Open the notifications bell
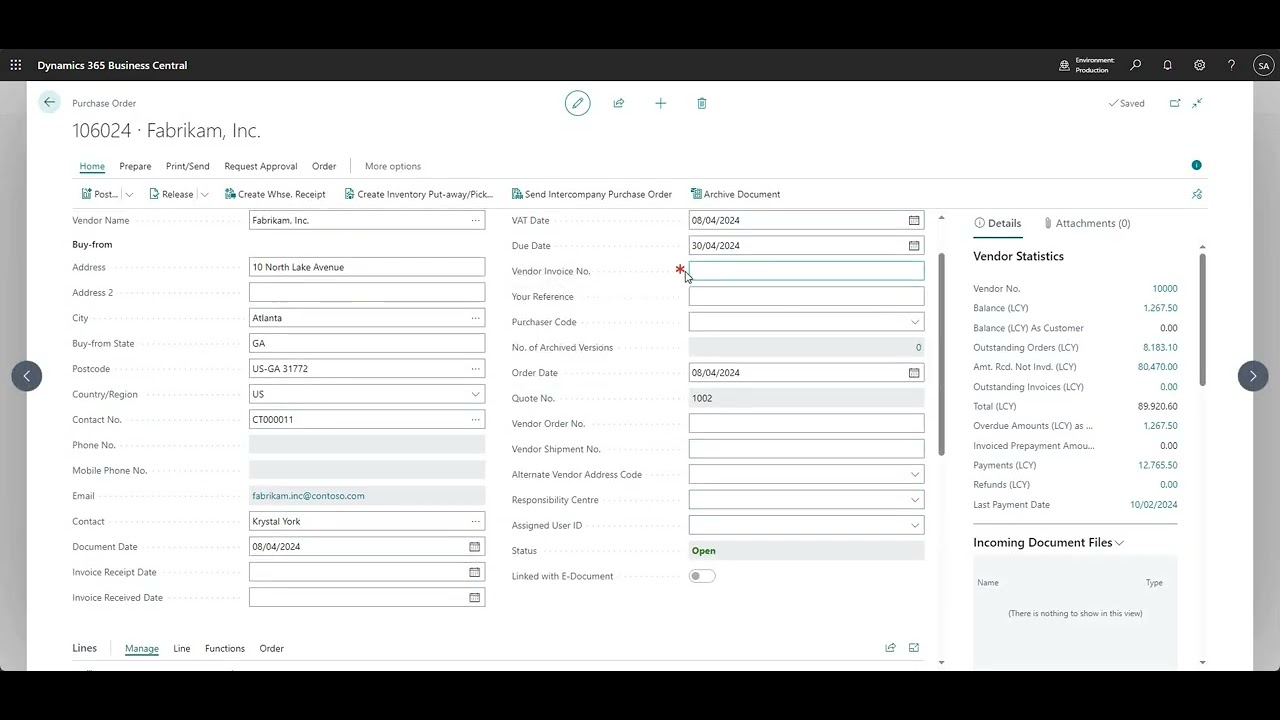 [1167, 65]
